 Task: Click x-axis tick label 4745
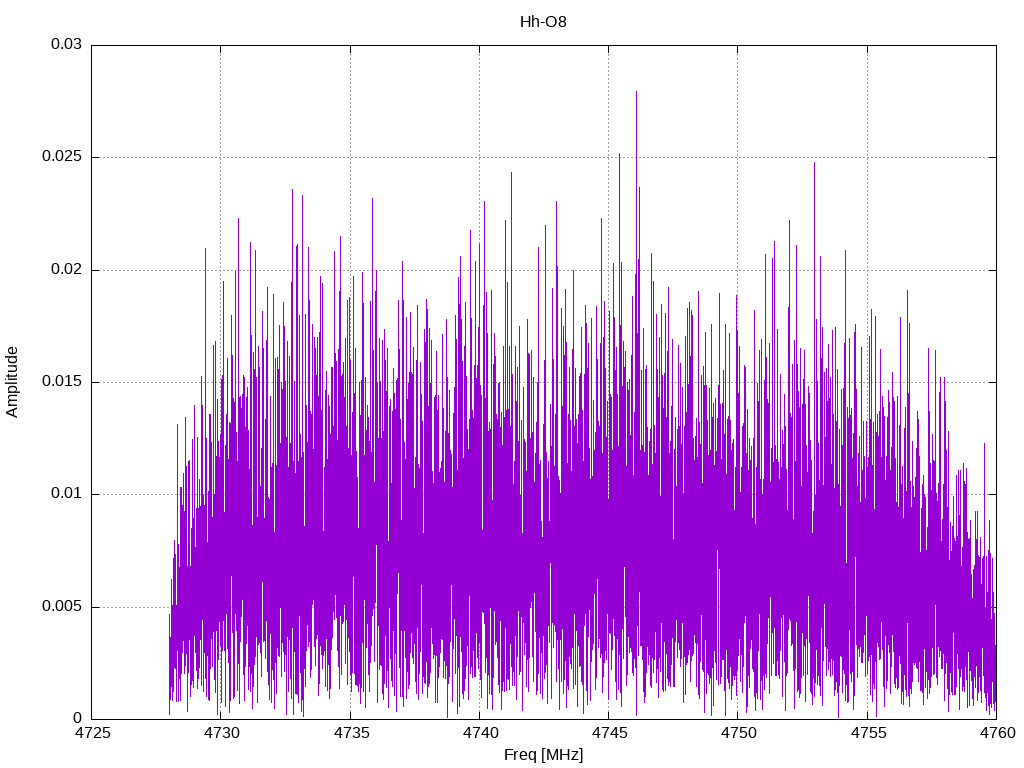click(609, 733)
